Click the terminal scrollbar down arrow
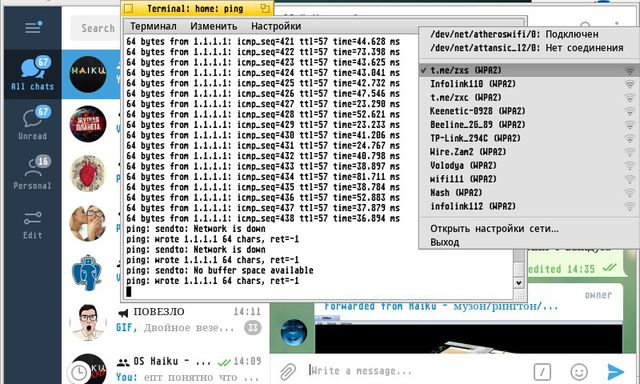The width and height of the screenshot is (640, 384). (x=519, y=282)
